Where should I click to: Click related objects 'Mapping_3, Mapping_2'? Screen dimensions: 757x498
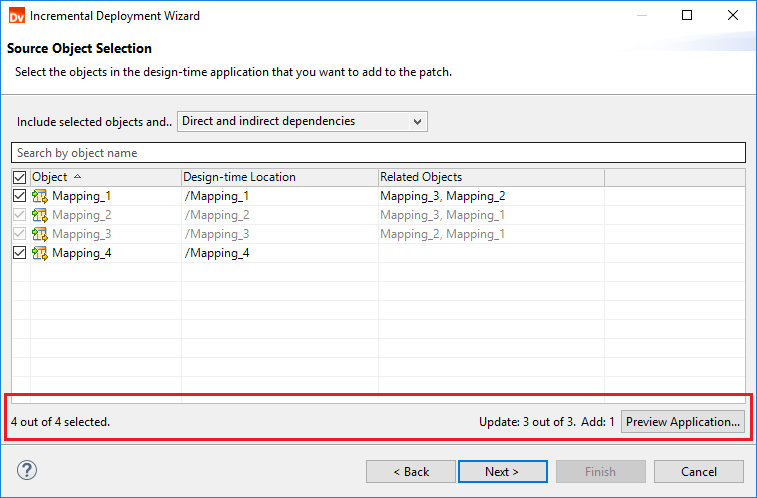point(443,196)
